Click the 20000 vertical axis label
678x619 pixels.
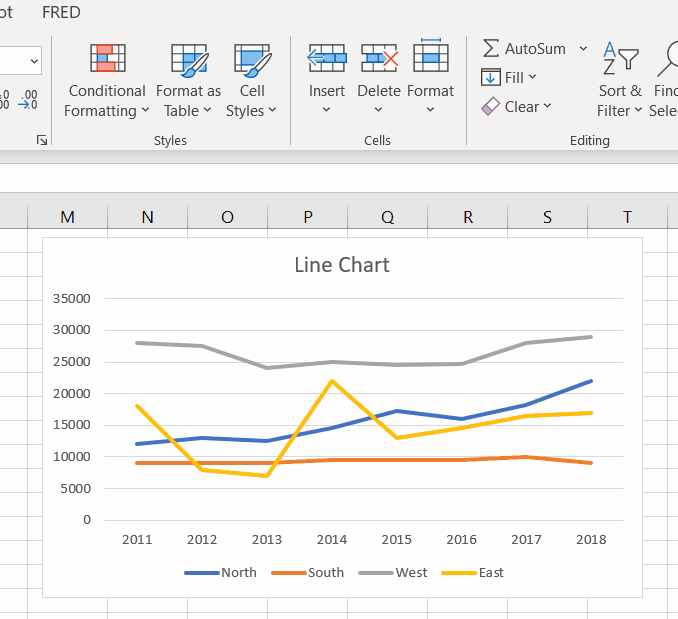[x=72, y=393]
